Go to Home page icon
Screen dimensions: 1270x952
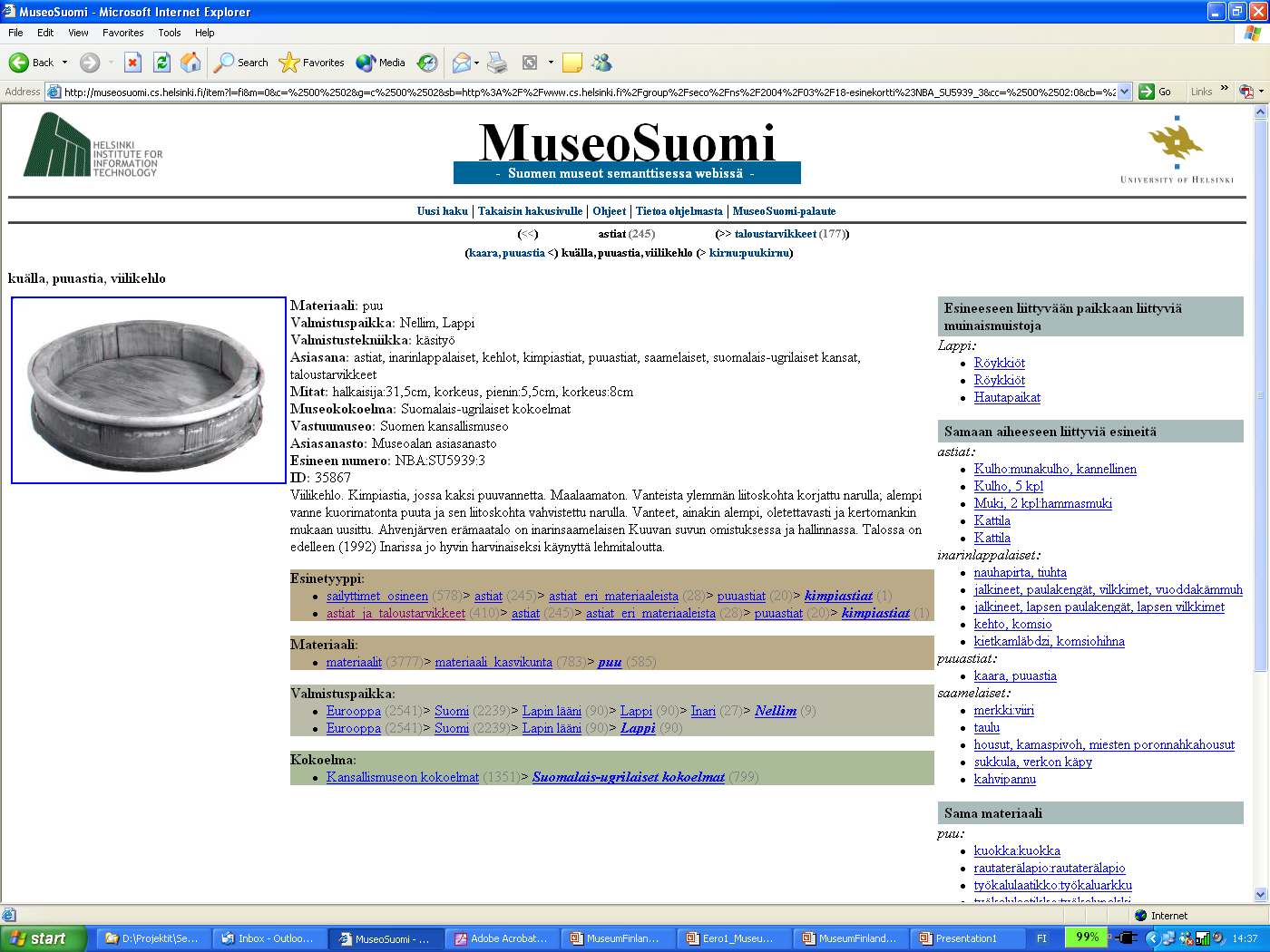[x=190, y=63]
